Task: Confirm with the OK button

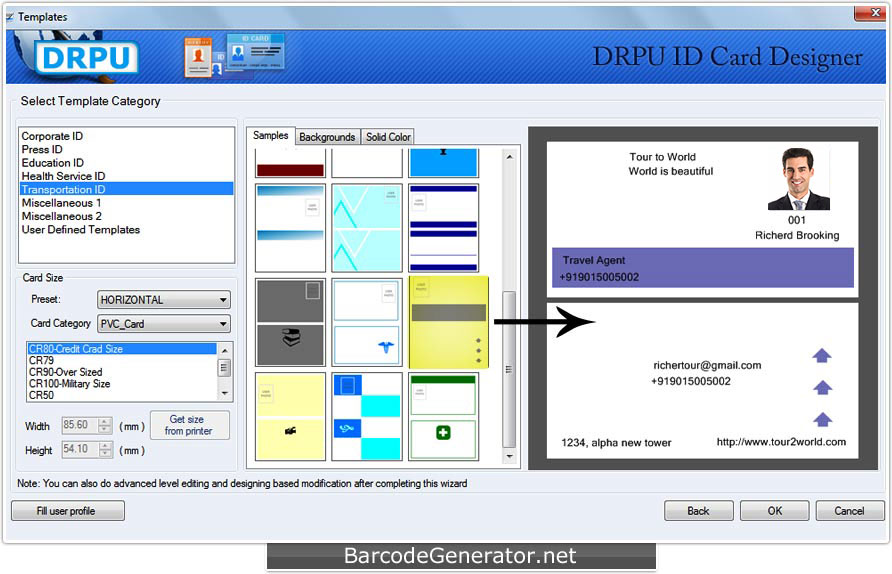Action: (x=774, y=511)
